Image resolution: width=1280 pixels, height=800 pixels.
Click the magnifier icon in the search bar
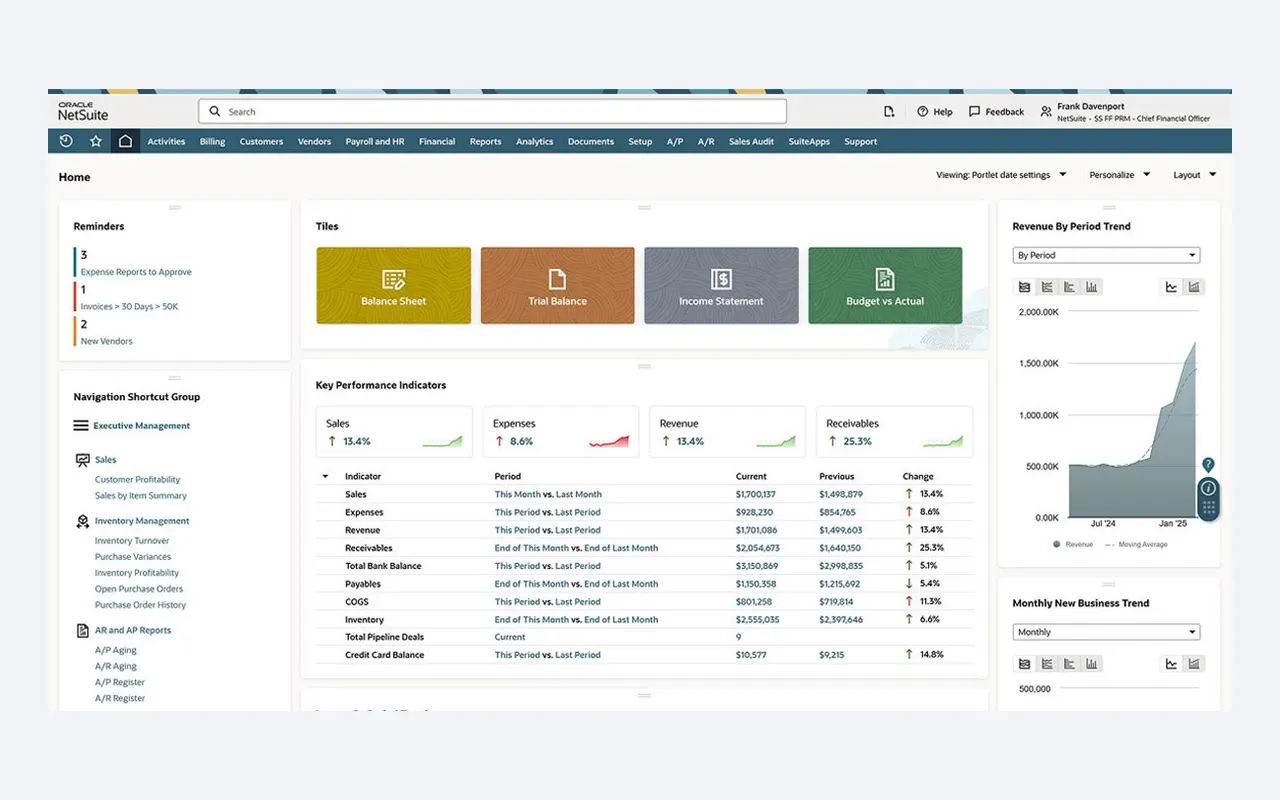click(215, 112)
